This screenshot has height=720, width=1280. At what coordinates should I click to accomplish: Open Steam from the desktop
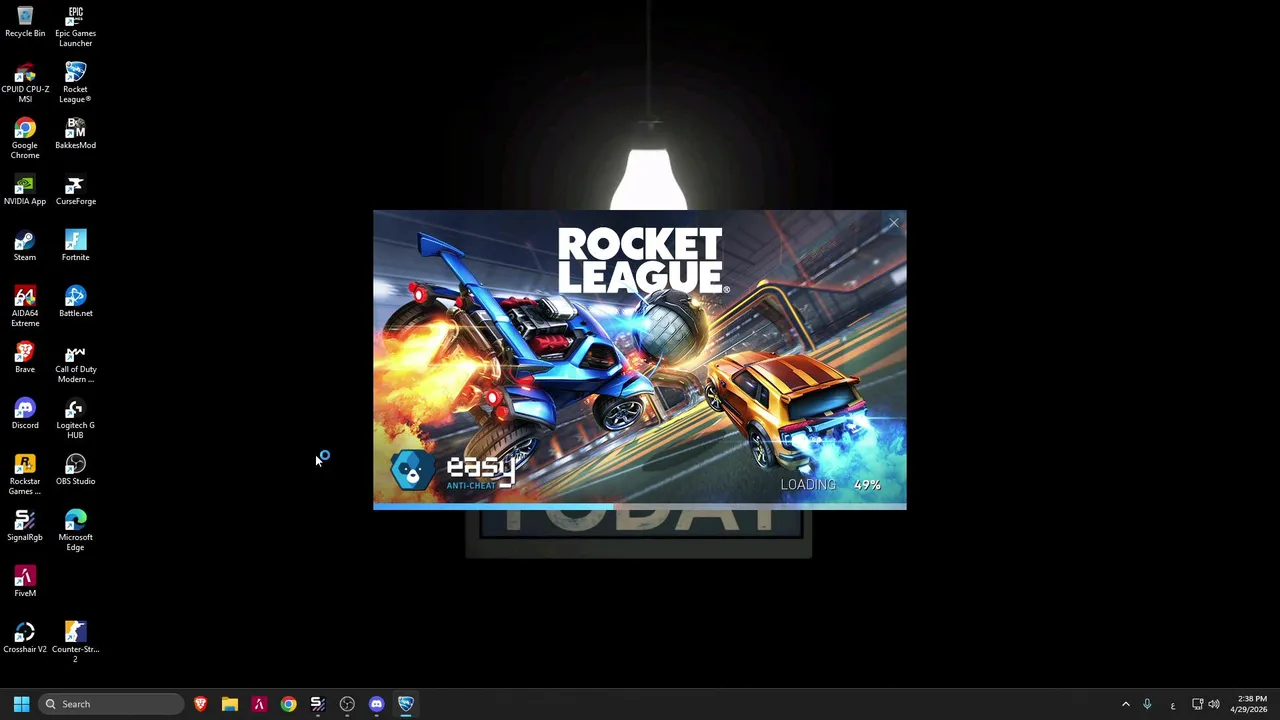click(x=25, y=246)
